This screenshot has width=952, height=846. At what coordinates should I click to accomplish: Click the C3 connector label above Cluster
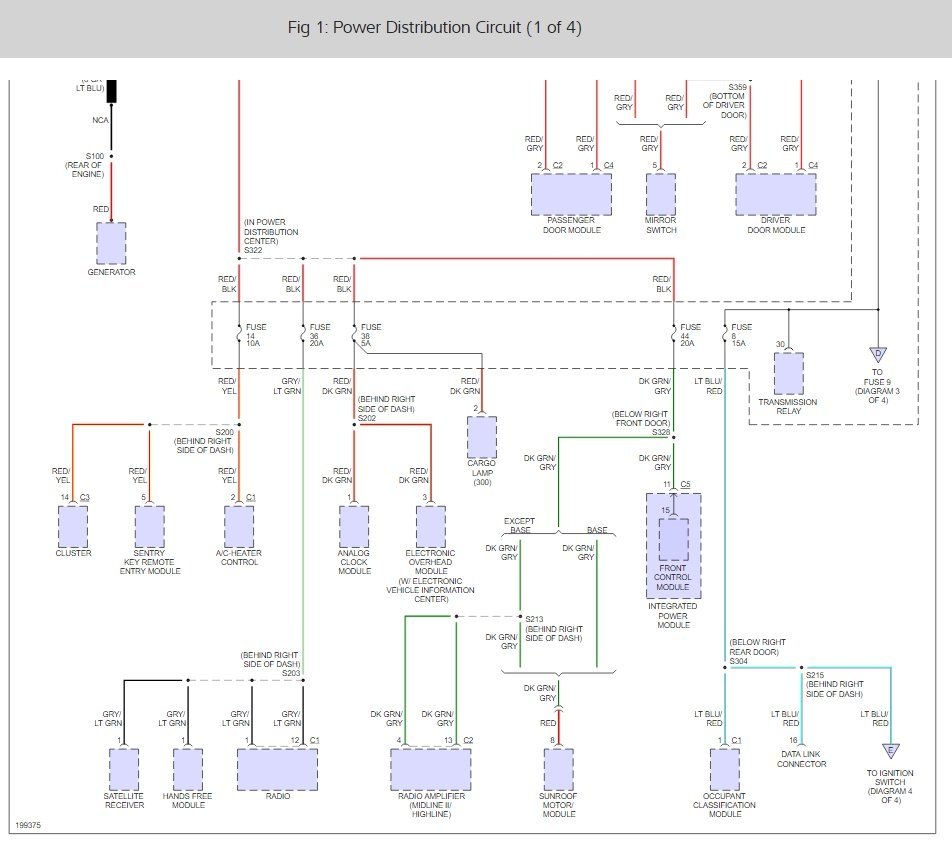[84, 497]
